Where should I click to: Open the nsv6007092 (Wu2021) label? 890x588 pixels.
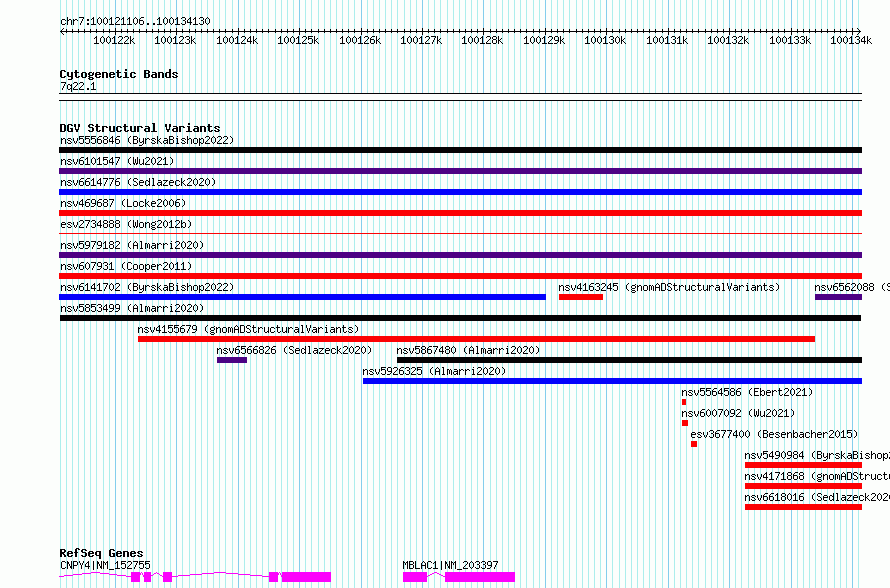tap(738, 413)
